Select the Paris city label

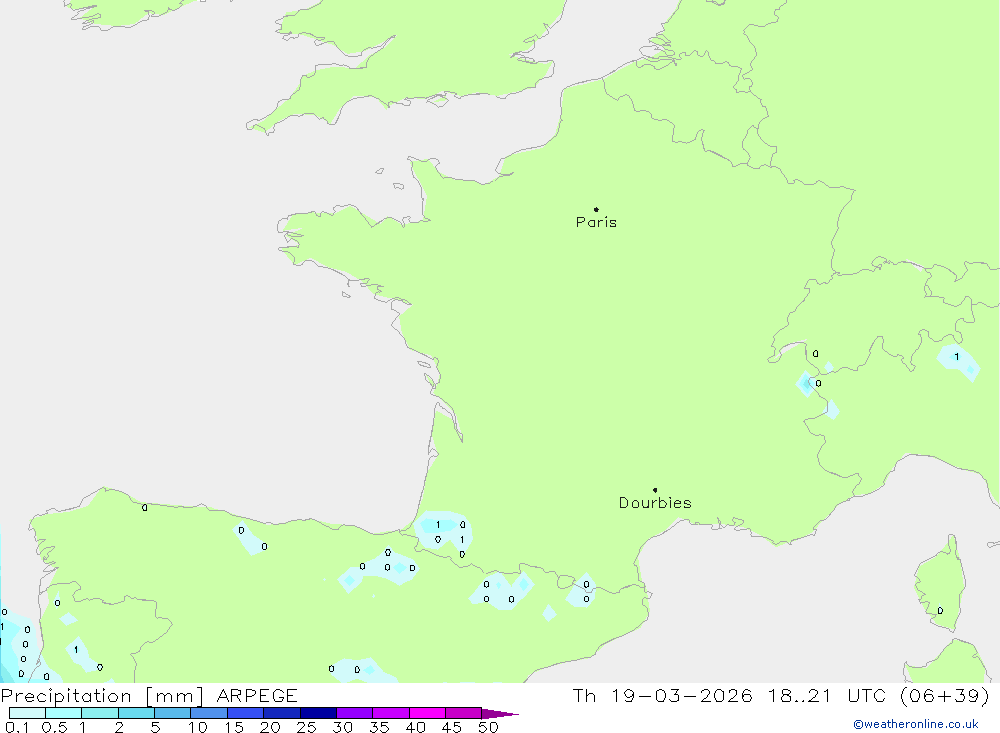pos(596,222)
